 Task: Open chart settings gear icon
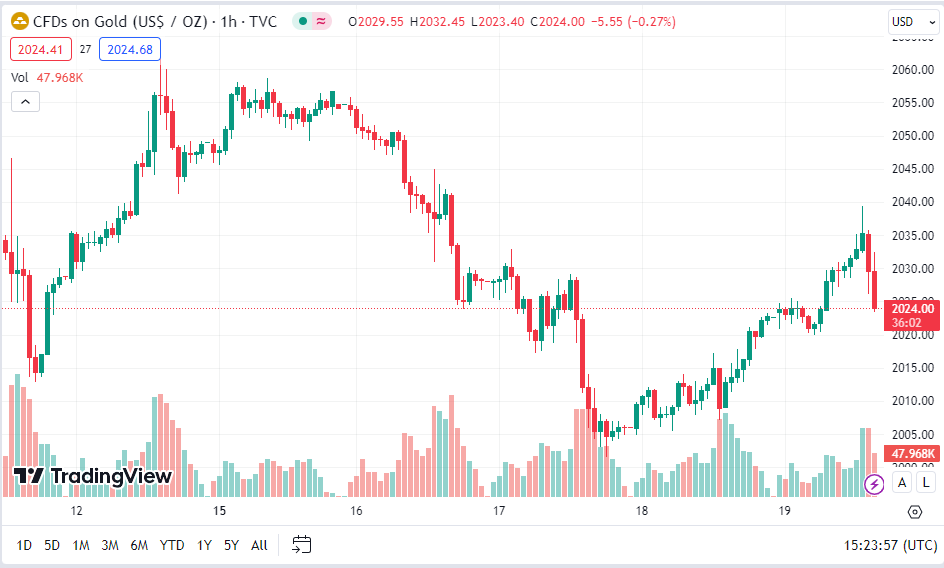click(914, 512)
